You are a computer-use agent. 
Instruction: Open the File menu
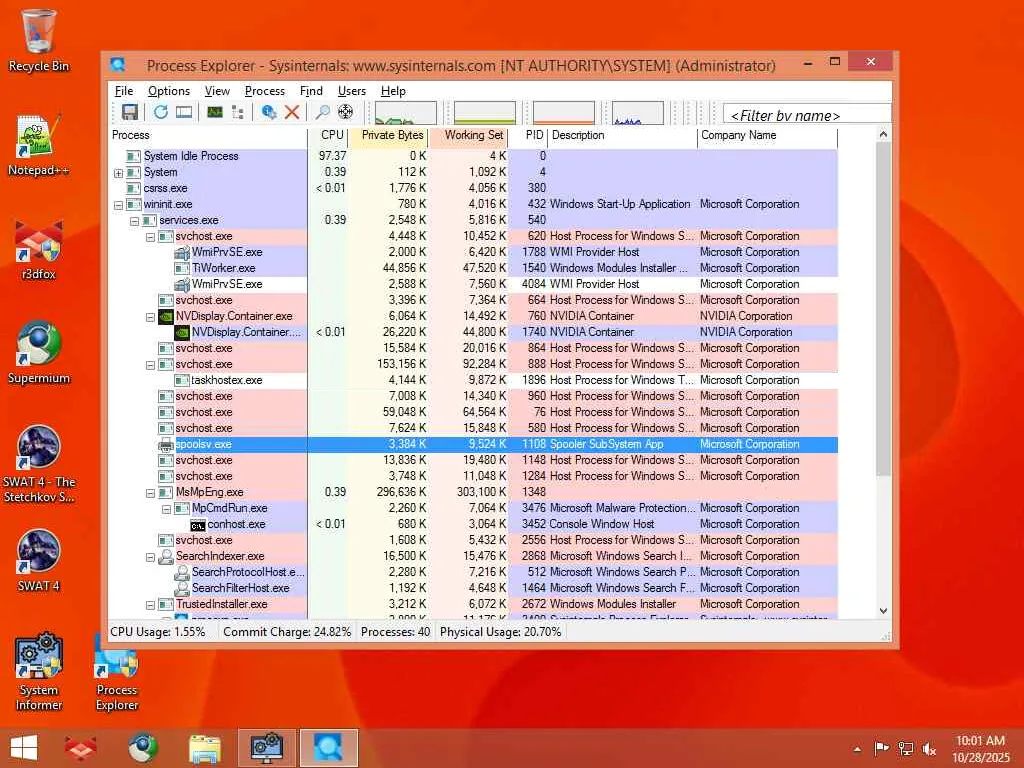123,91
